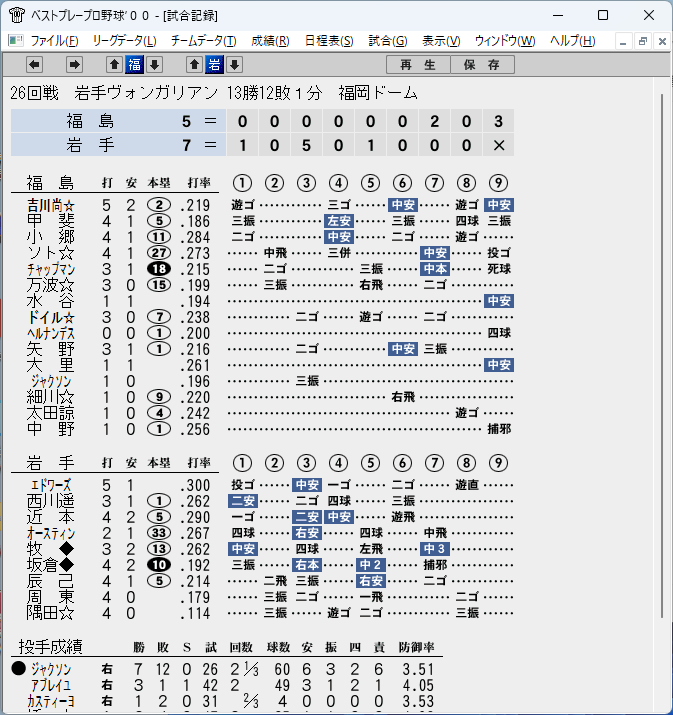
Task: Expand the 日程表(S) menu
Action: (329, 41)
